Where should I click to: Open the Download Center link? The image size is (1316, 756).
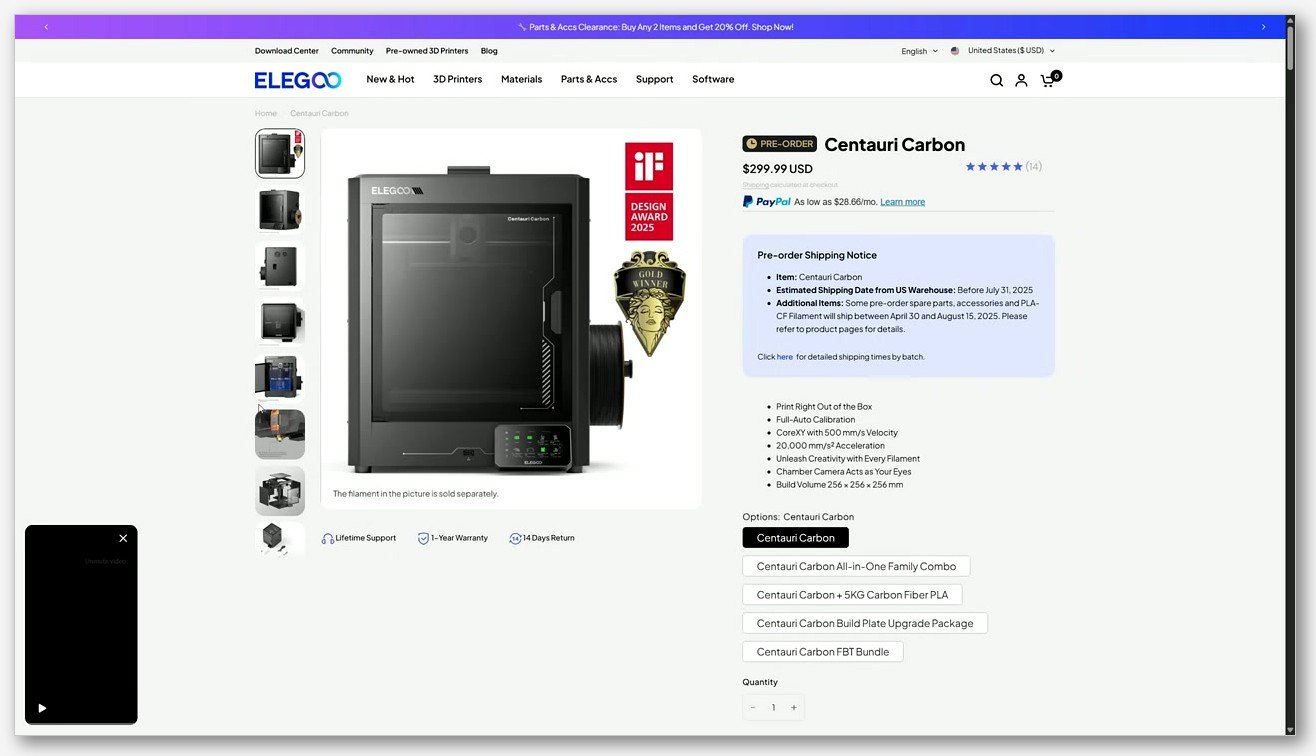pyautogui.click(x=286, y=51)
